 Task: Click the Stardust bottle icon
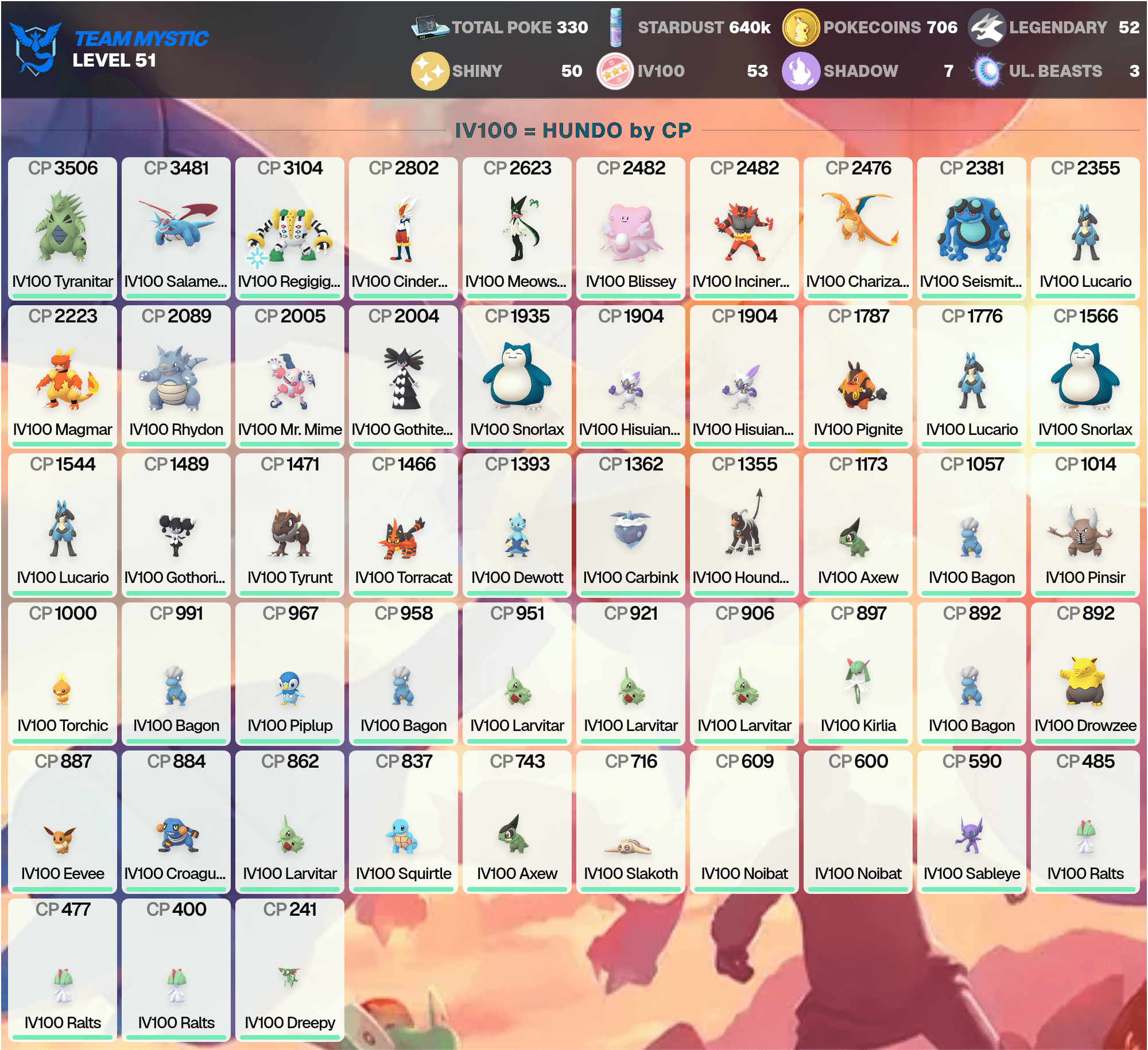pos(616,27)
